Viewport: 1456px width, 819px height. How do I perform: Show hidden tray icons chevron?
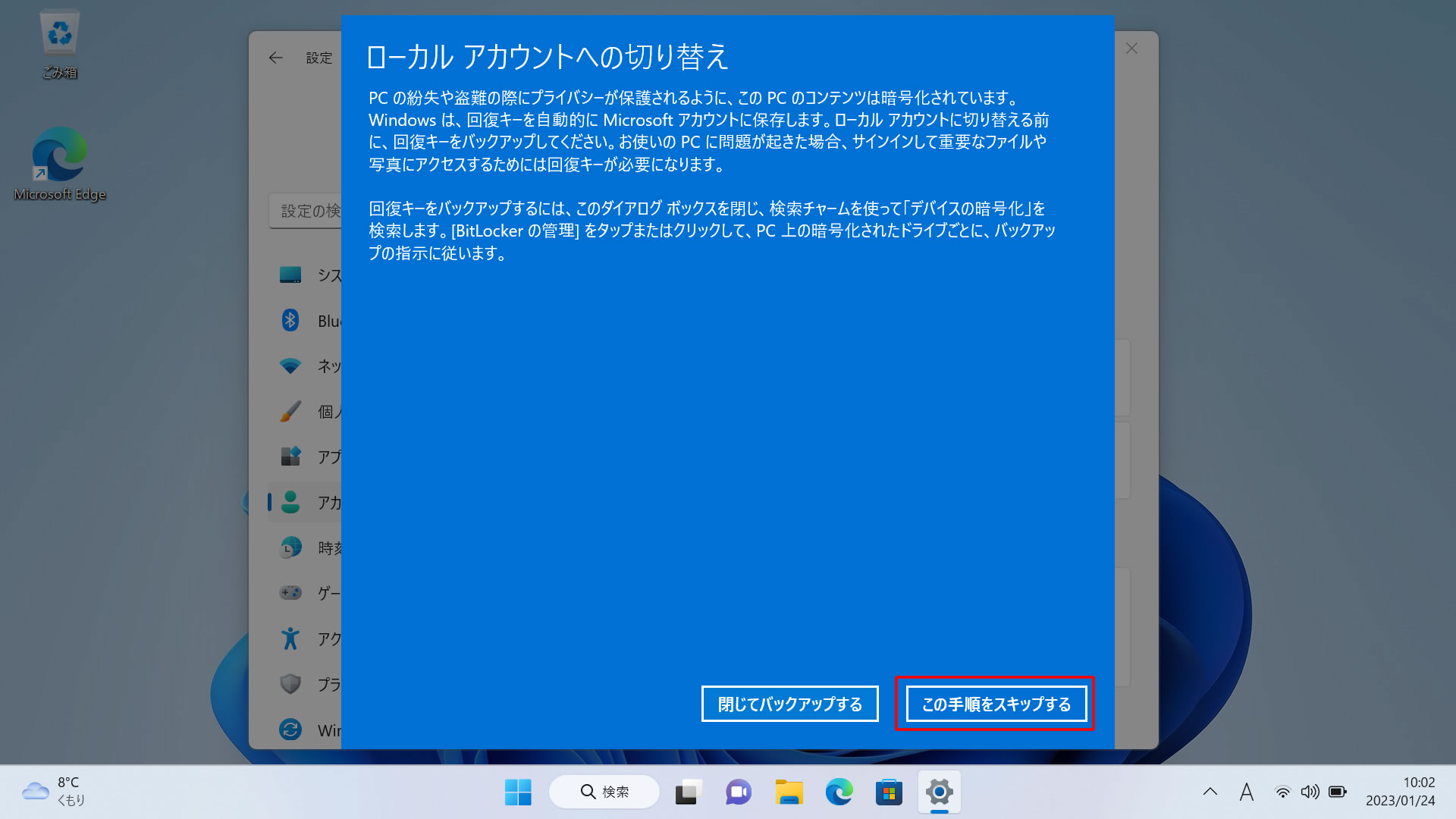point(1210,792)
